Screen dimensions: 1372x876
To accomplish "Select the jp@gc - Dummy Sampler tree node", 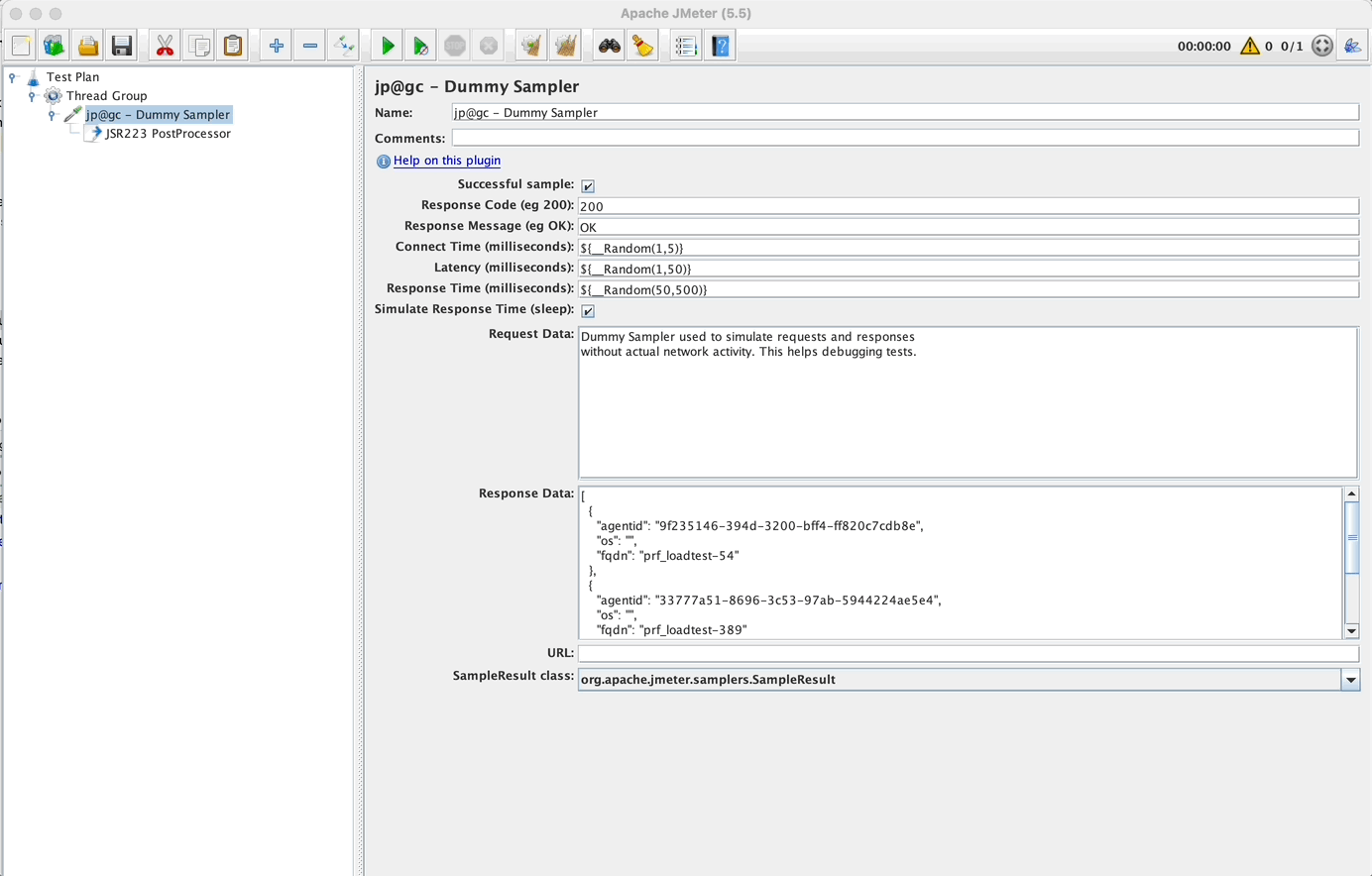I will point(158,115).
